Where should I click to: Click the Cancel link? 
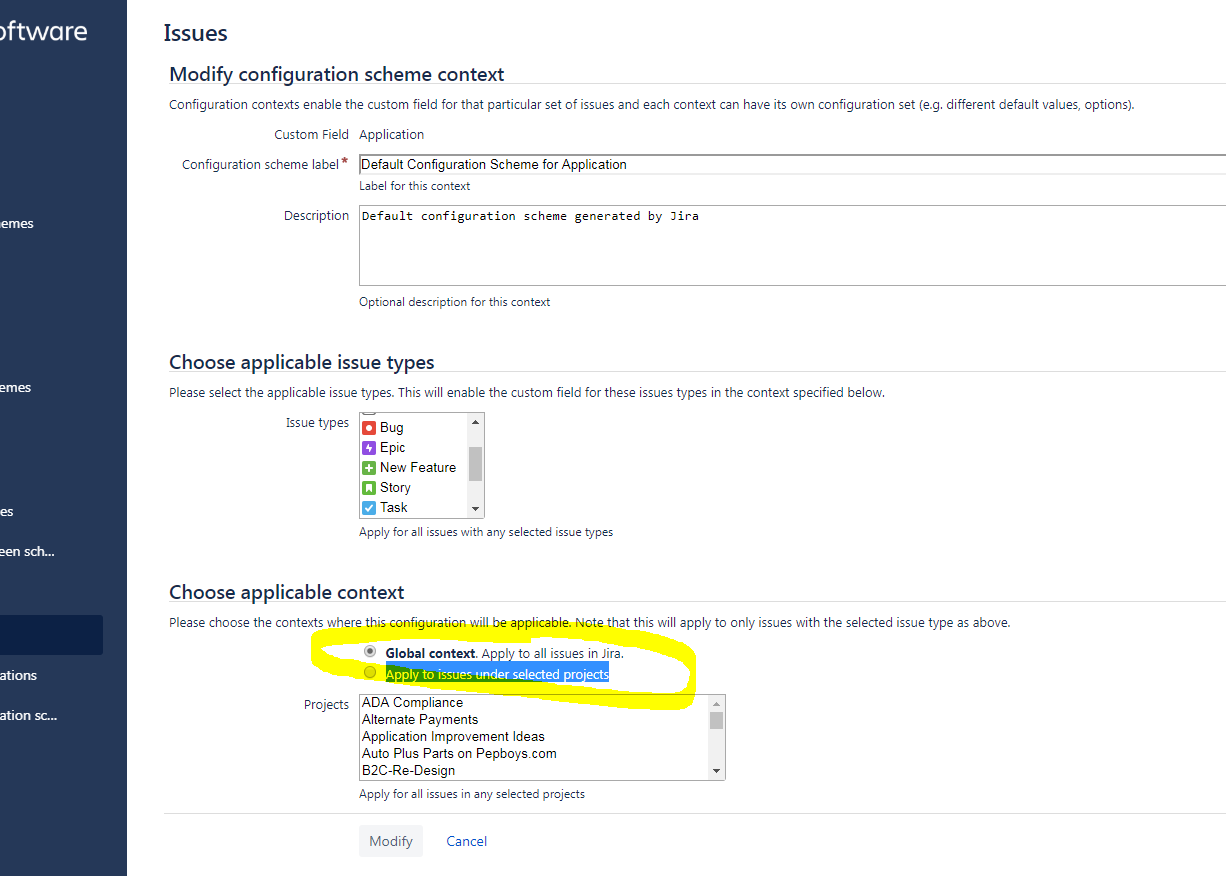[467, 841]
